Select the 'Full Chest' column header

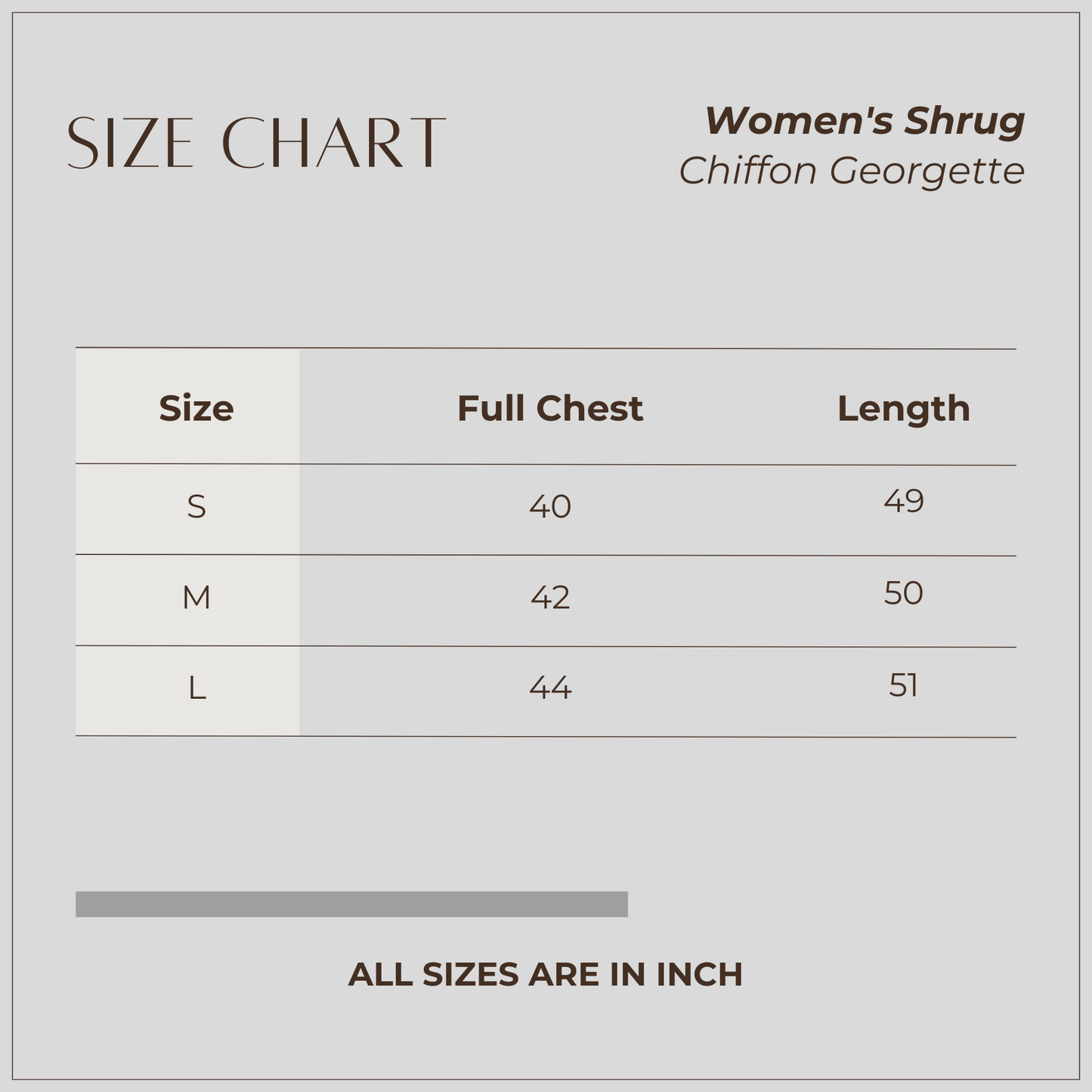coord(550,408)
